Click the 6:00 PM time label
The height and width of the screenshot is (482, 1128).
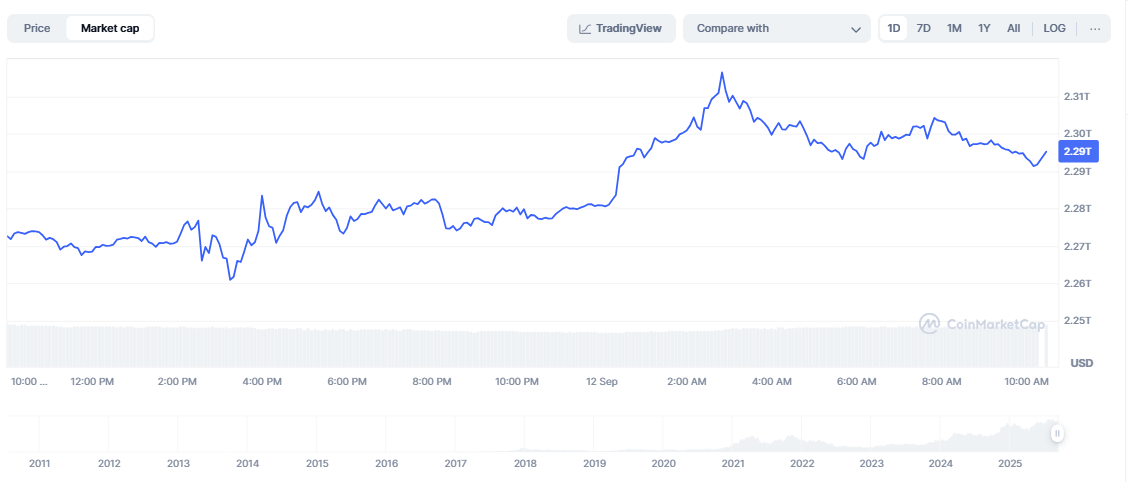347,381
